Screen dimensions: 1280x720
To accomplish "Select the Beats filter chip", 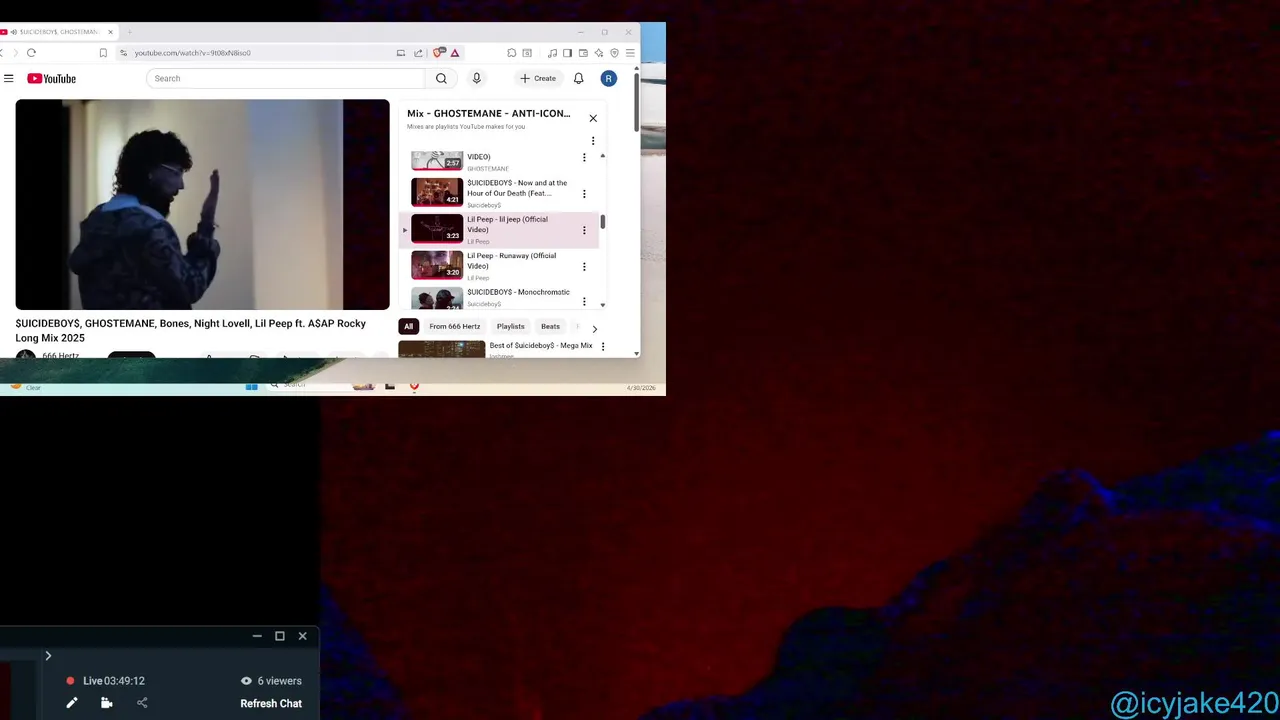I will click(x=550, y=326).
